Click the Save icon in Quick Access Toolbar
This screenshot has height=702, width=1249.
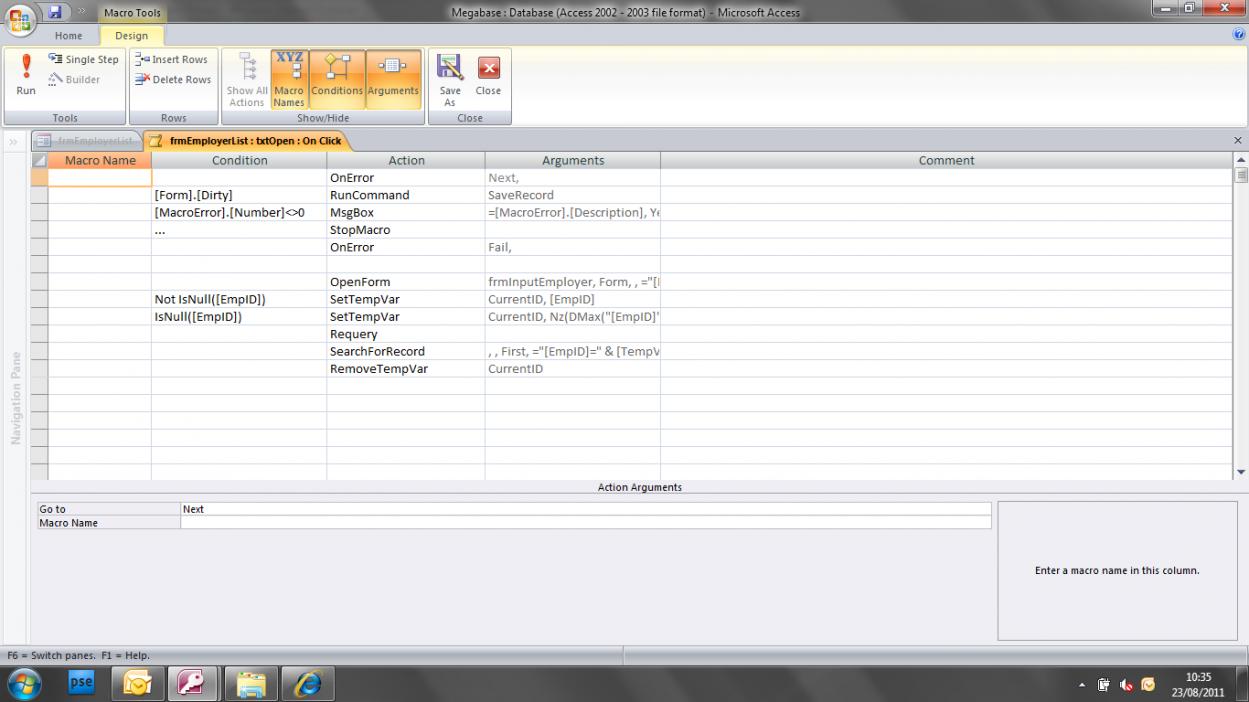[x=56, y=12]
